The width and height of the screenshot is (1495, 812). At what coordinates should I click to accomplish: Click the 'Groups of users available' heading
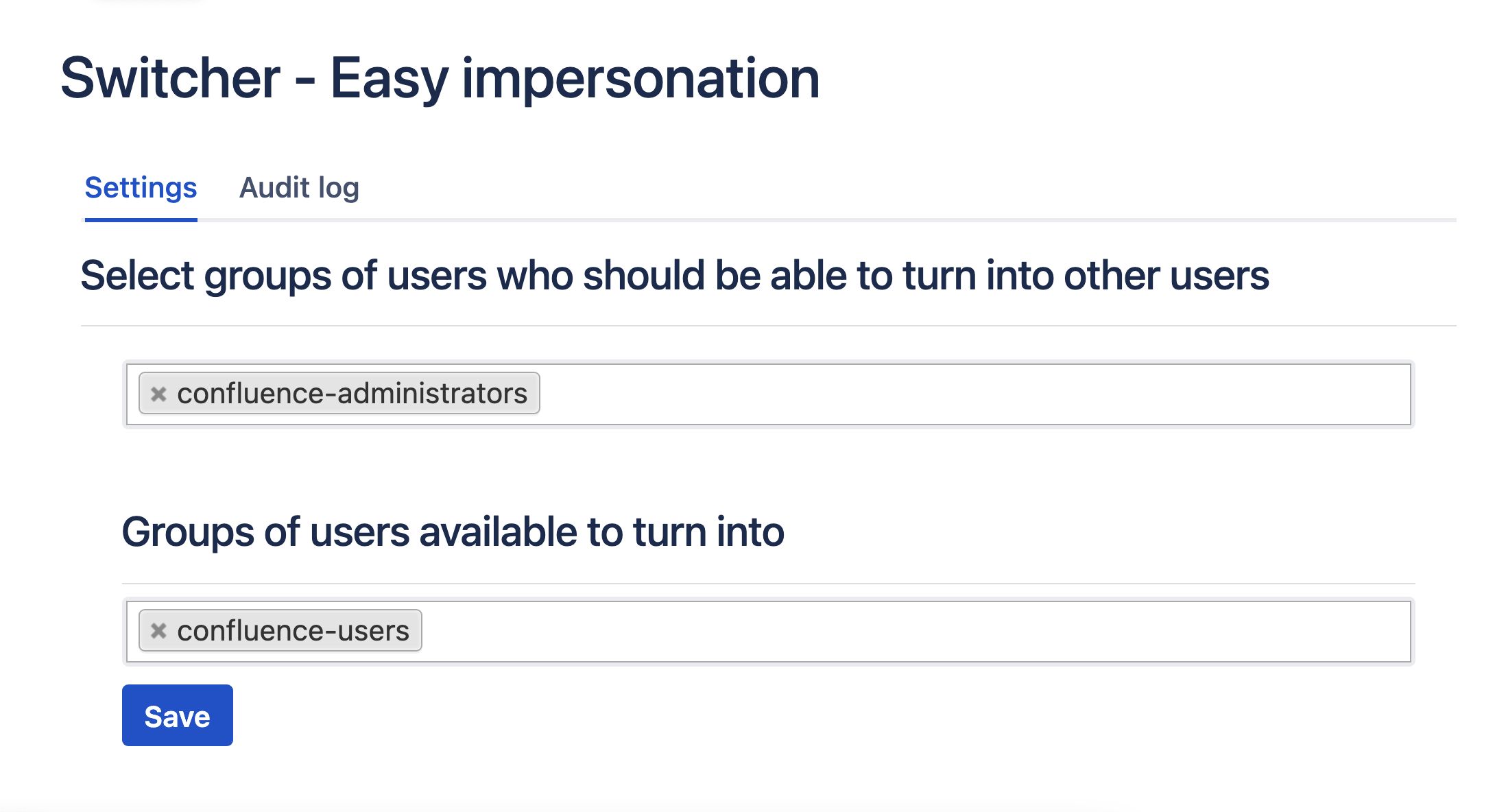click(x=453, y=532)
